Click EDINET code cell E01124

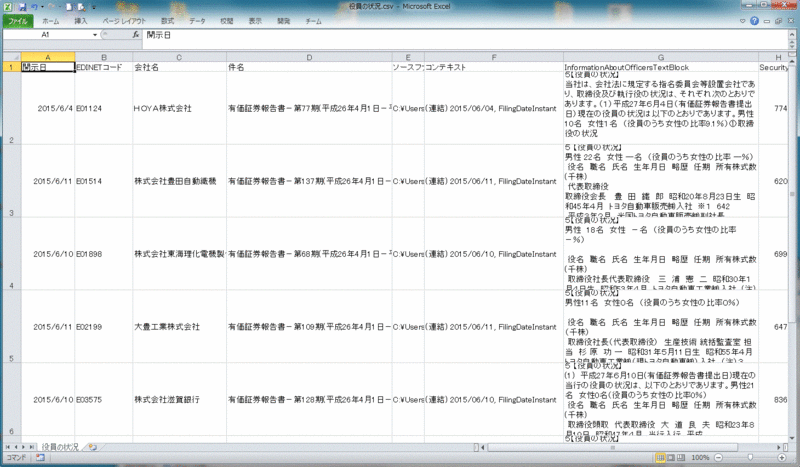104,108
